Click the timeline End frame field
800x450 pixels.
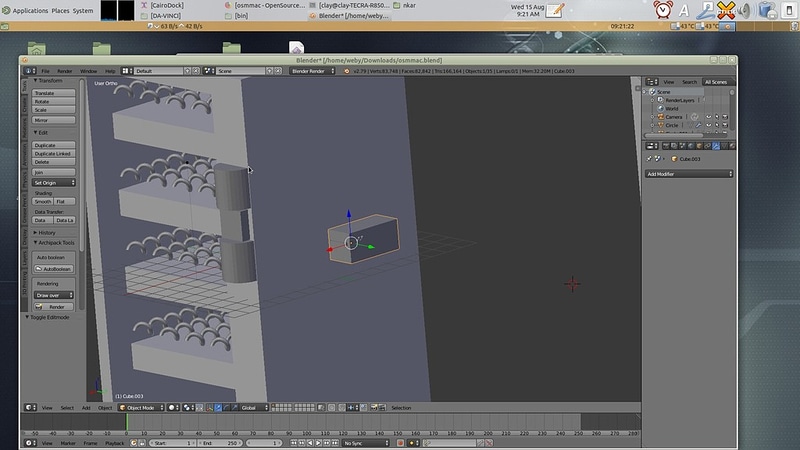[x=220, y=443]
